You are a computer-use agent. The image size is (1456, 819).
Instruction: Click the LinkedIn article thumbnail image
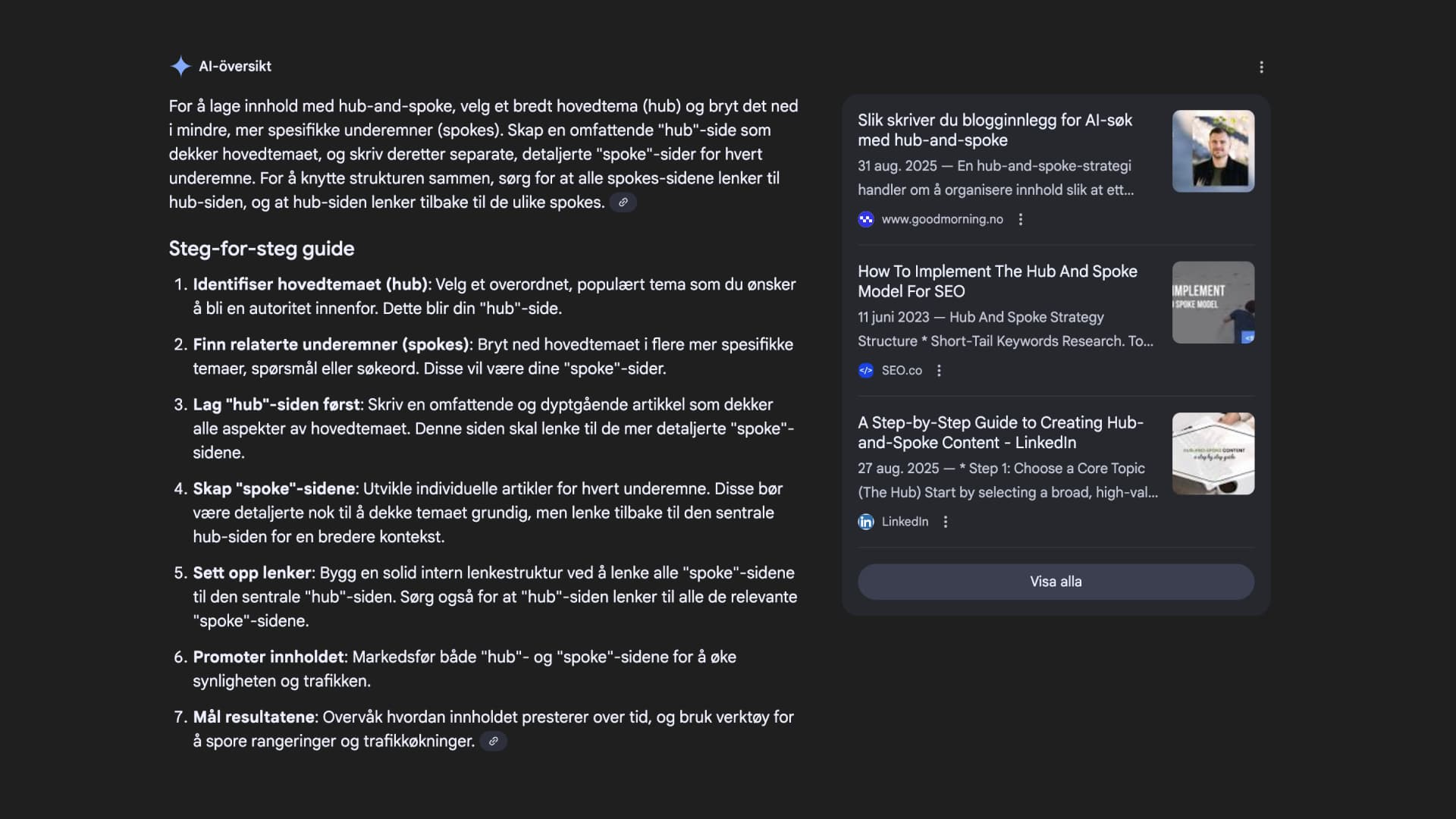(1213, 453)
